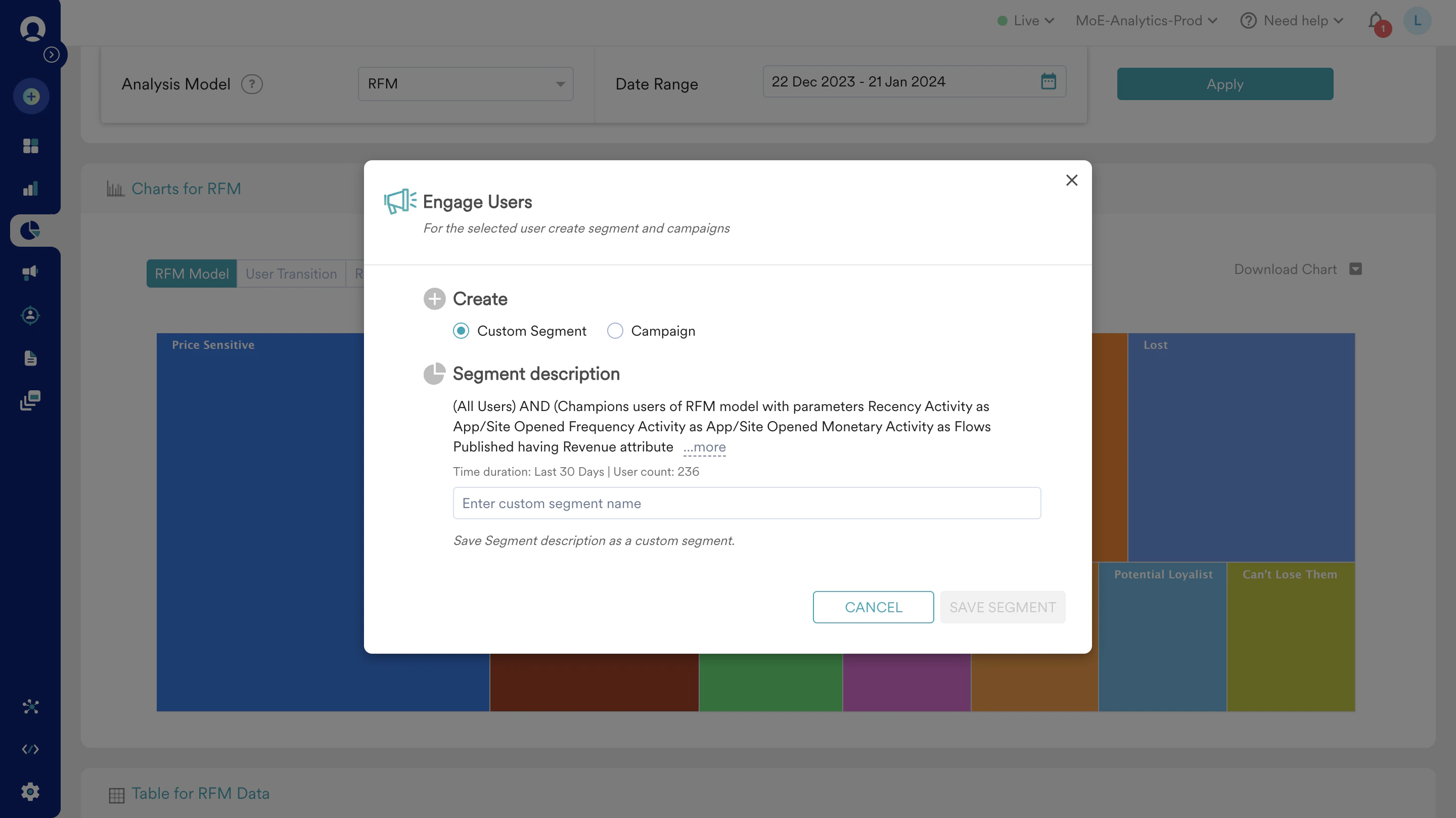Click the CANCEL button
The height and width of the screenshot is (818, 1456).
[x=873, y=607]
